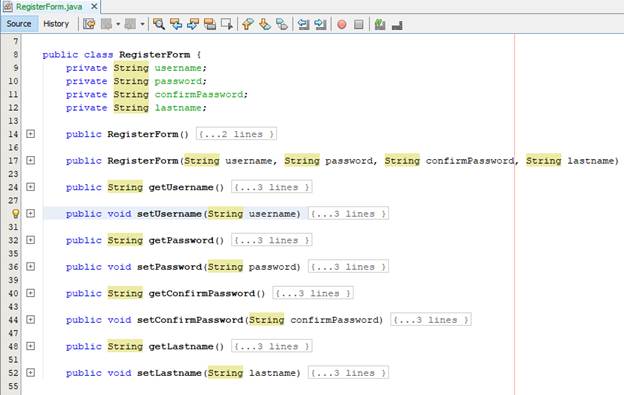624x395 pixels.
Task: Click Stop Macro Recording square icon
Action: 359,25
